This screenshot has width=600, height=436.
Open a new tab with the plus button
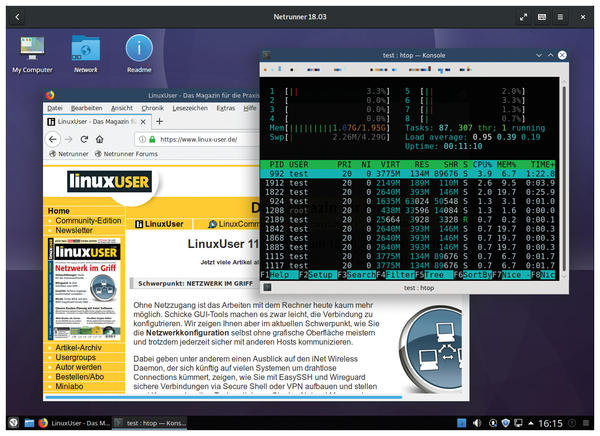point(160,122)
